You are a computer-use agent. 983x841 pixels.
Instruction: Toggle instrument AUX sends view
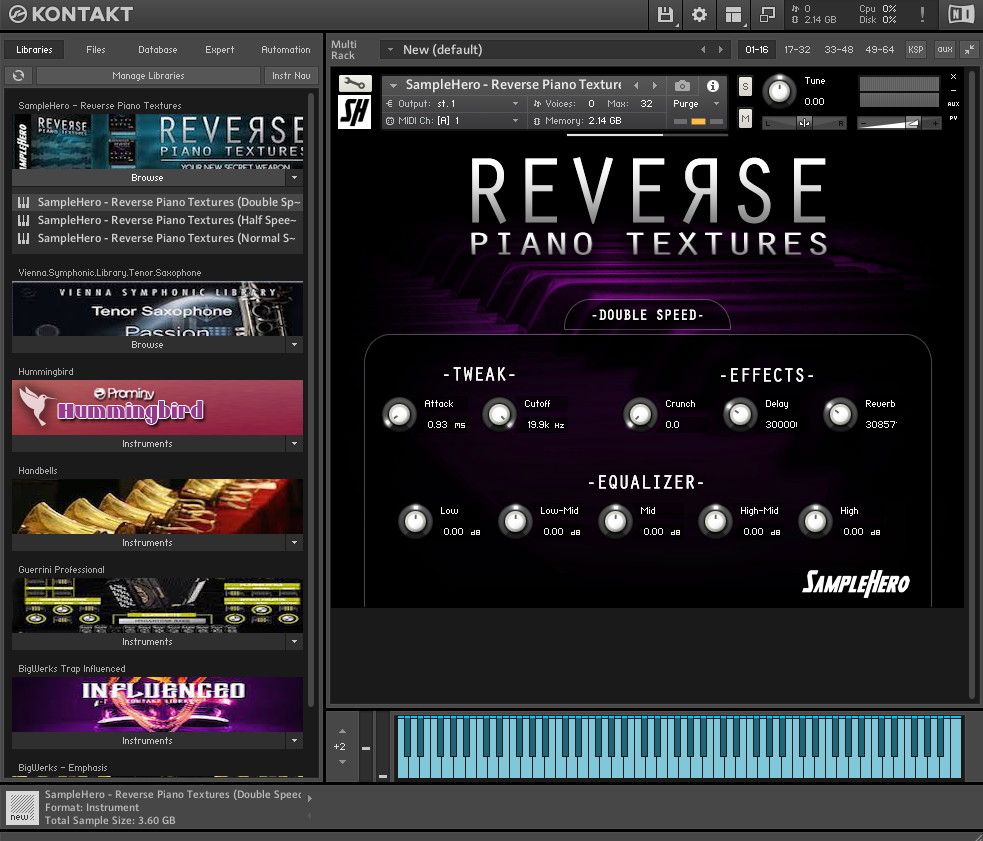point(954,104)
